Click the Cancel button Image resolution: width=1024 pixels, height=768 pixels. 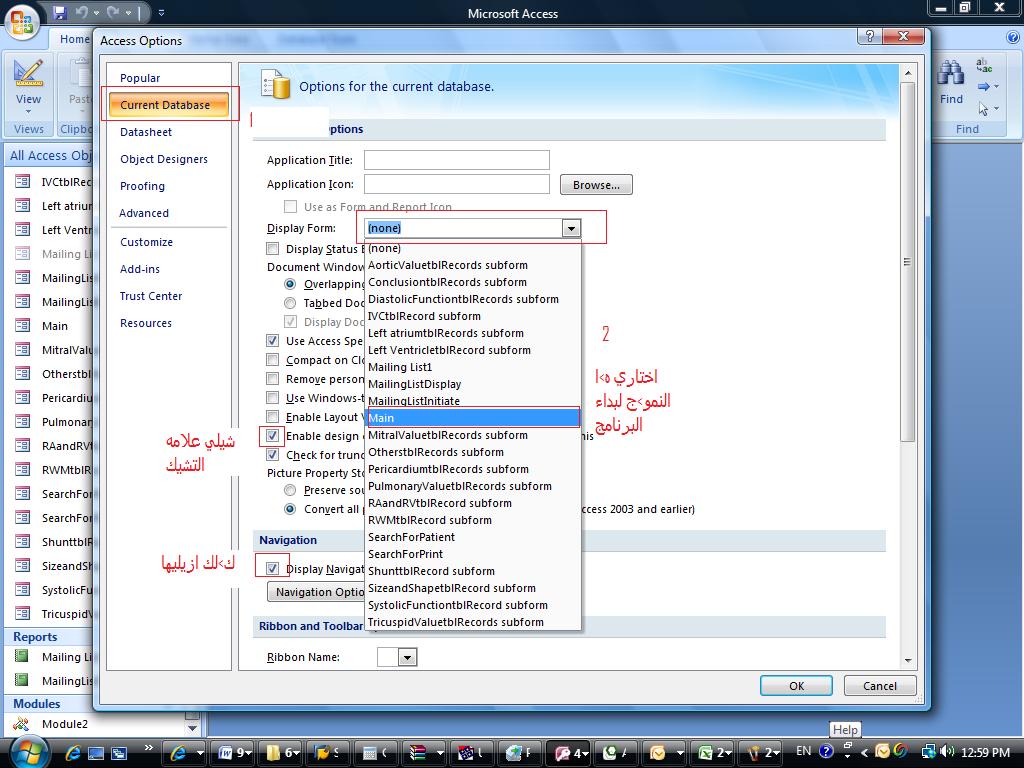(880, 686)
